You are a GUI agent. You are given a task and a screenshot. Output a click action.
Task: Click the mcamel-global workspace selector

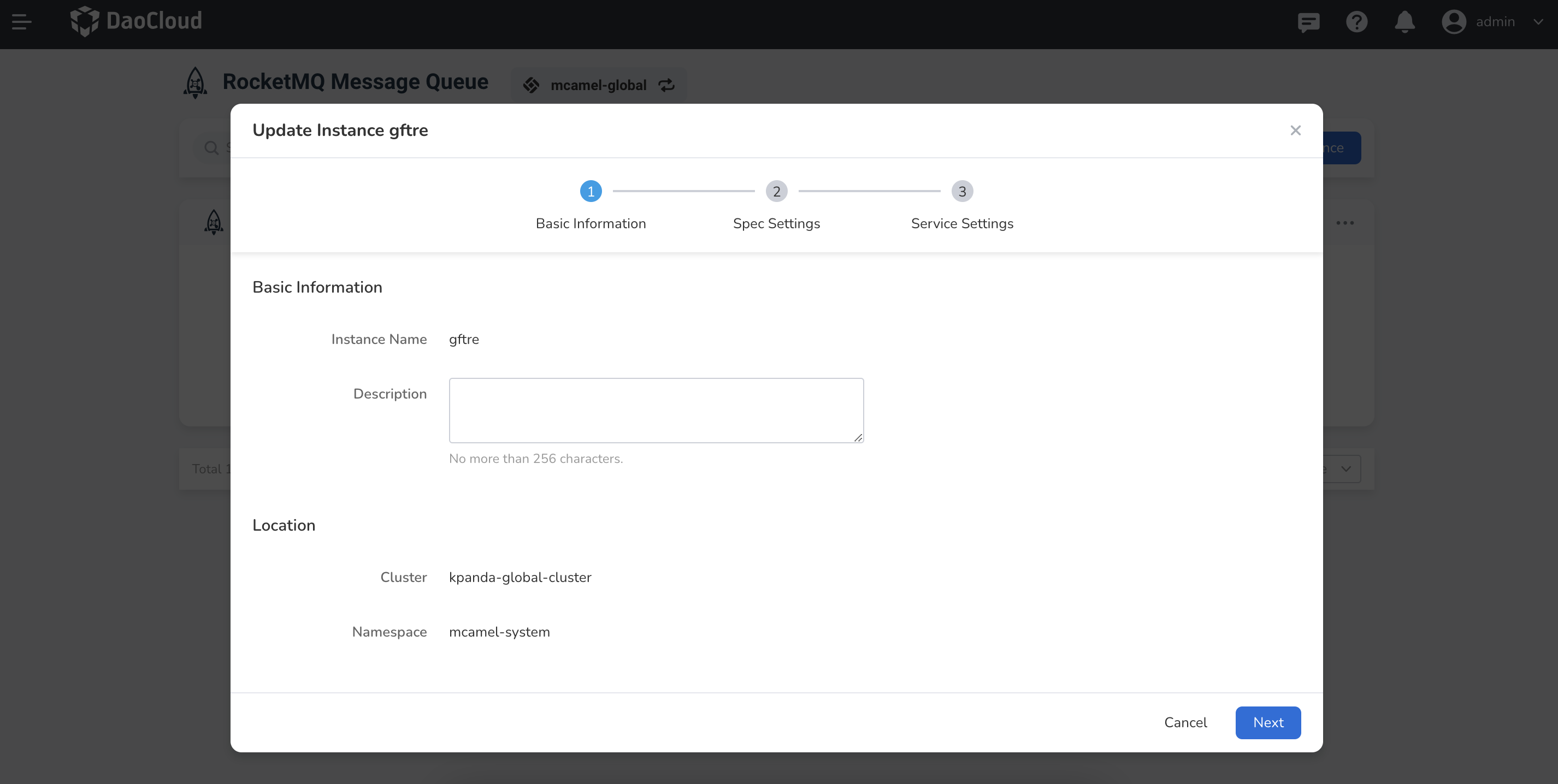[x=598, y=85]
